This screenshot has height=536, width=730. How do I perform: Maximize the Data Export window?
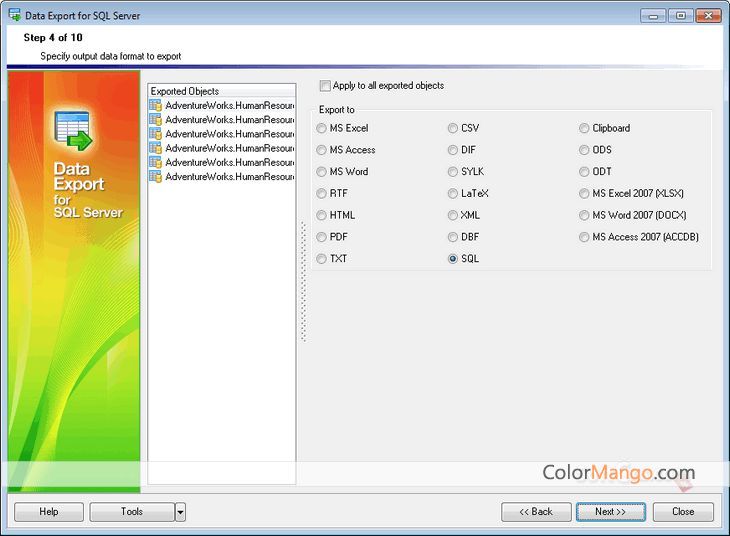tap(681, 16)
